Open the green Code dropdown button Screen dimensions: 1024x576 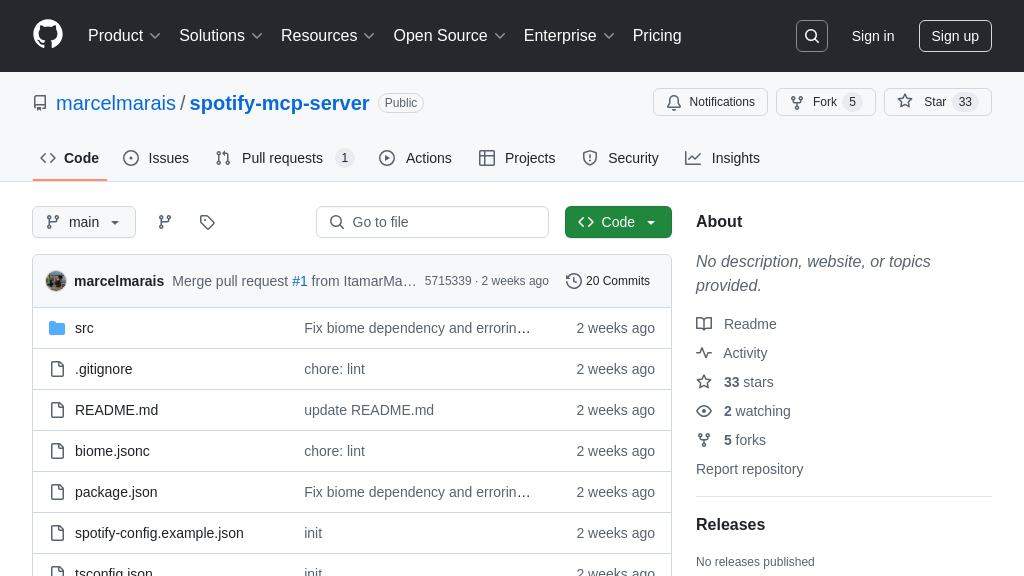[x=618, y=222]
